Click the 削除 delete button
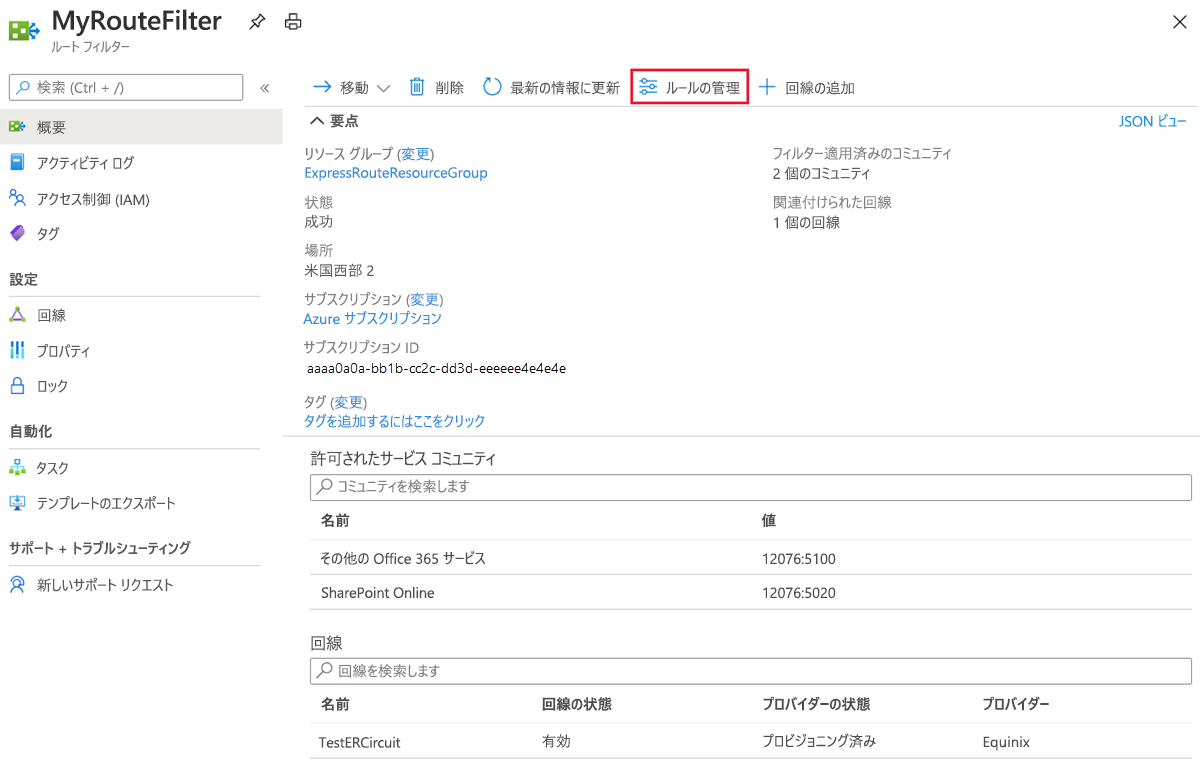 437,87
